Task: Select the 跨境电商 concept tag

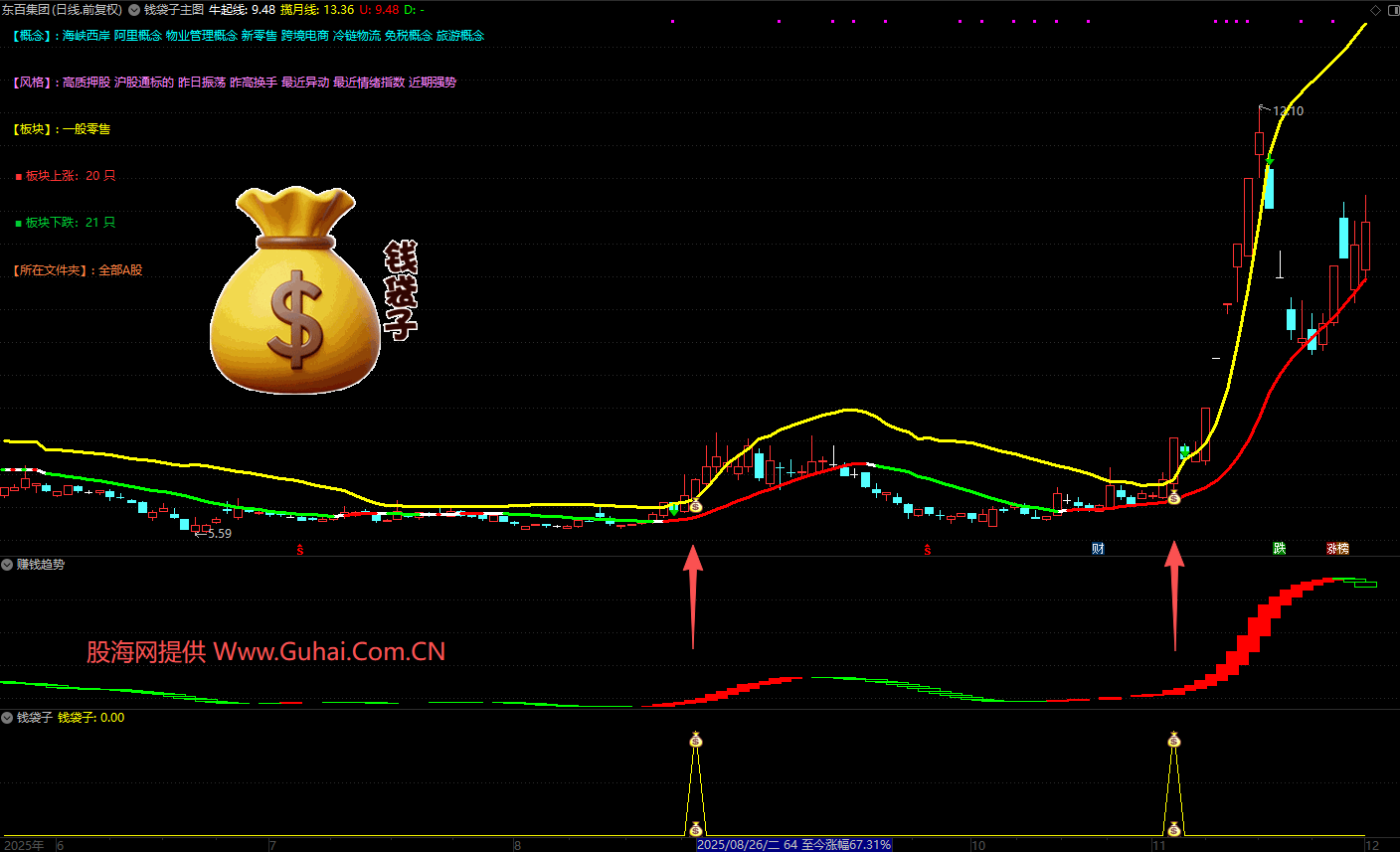Action: (304, 36)
